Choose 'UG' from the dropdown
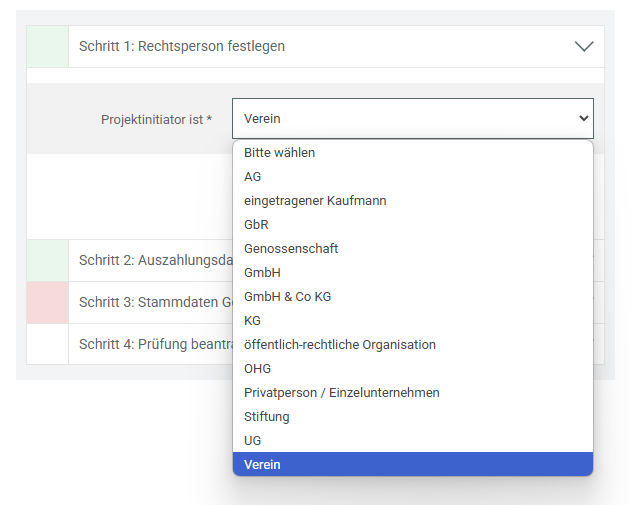Screen dimensions: 632x505 coord(252,441)
